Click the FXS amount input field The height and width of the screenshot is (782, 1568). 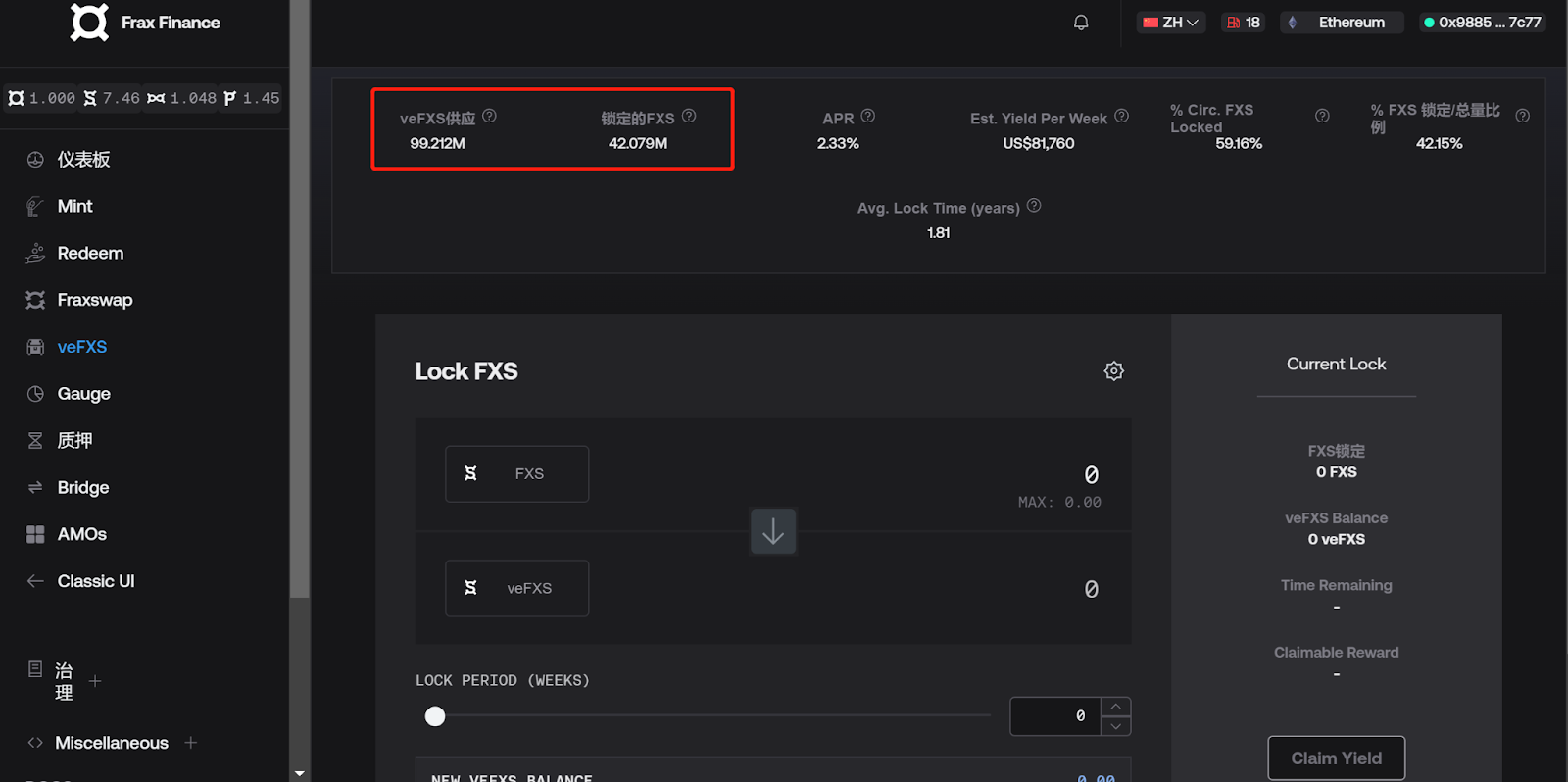(x=1091, y=474)
